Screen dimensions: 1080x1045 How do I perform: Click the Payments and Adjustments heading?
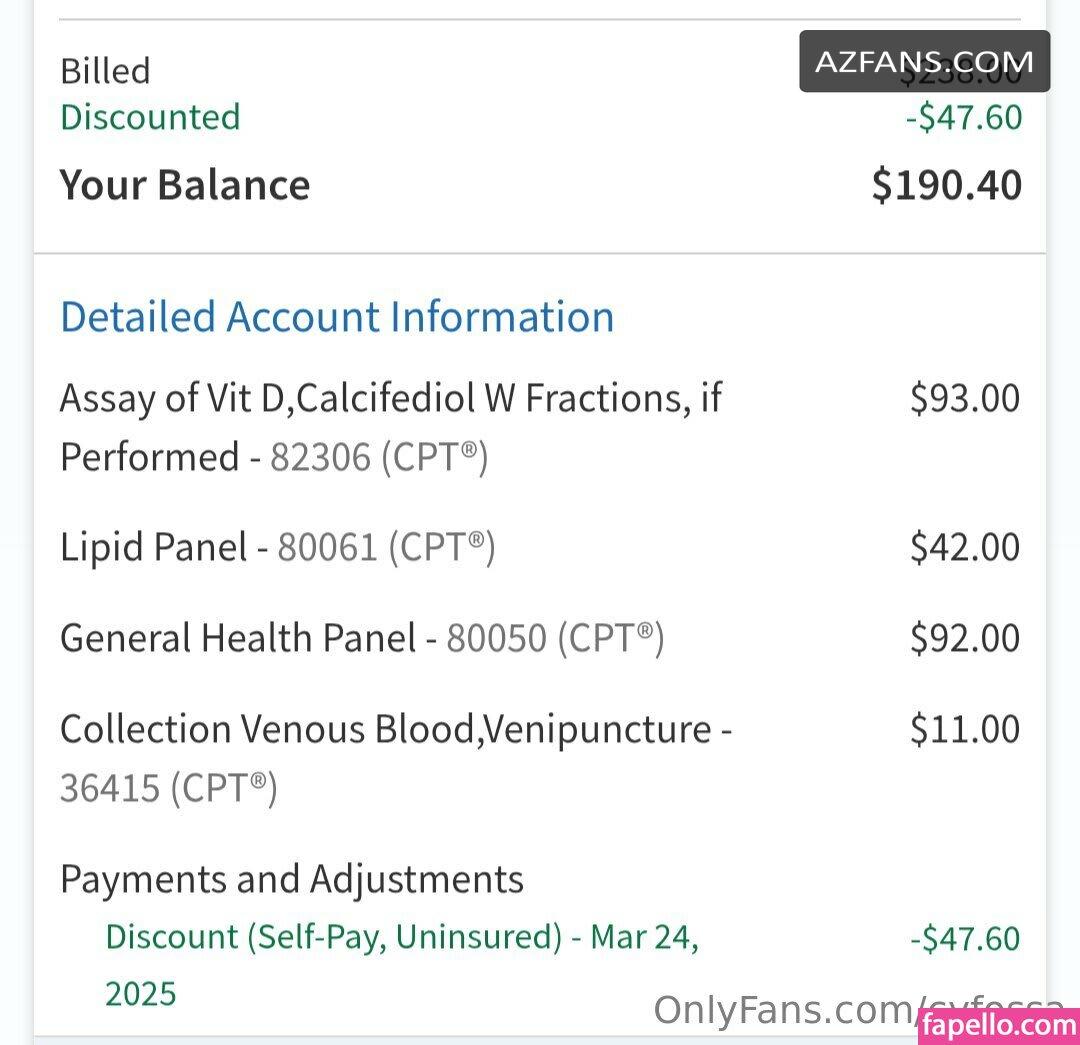click(x=292, y=880)
